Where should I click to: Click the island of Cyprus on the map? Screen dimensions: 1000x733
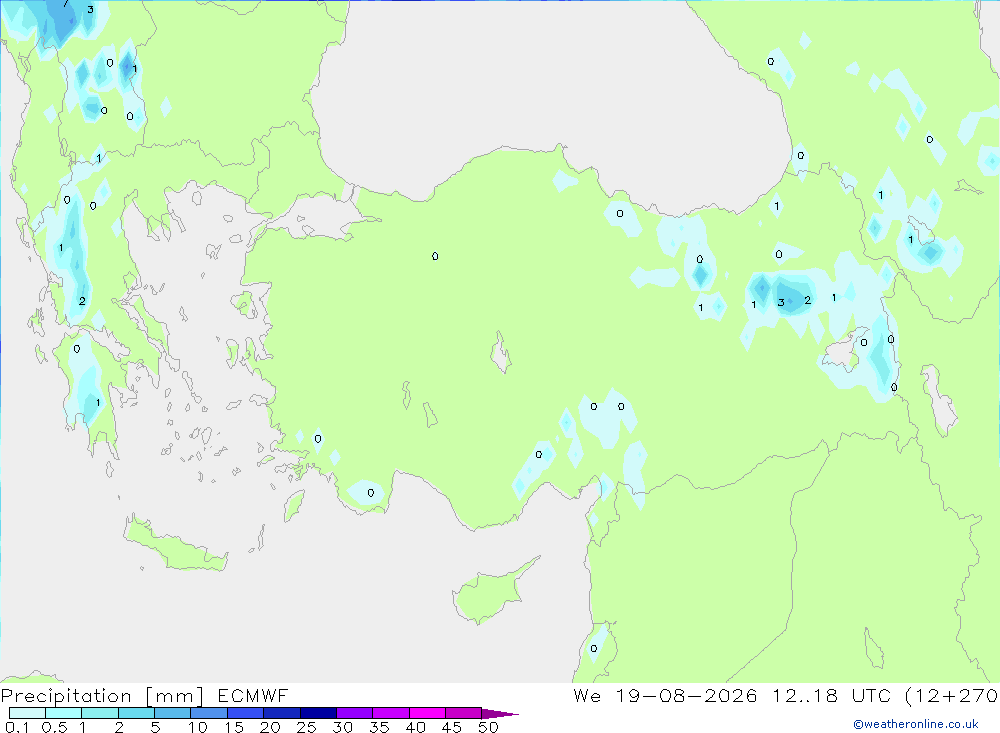coord(491,592)
